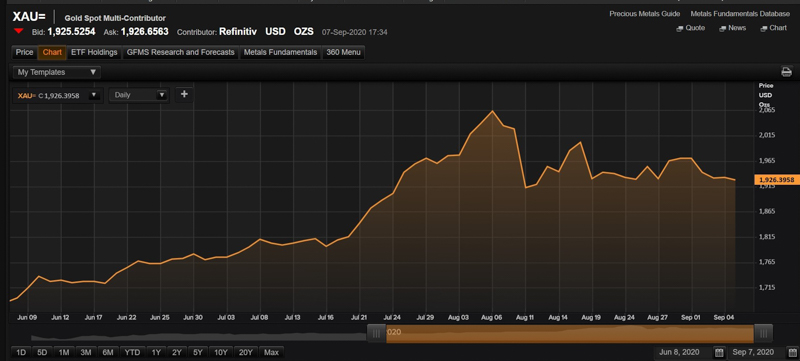Click the 2,015 price axis label
Screen dimensions: 800x361
(x=767, y=135)
